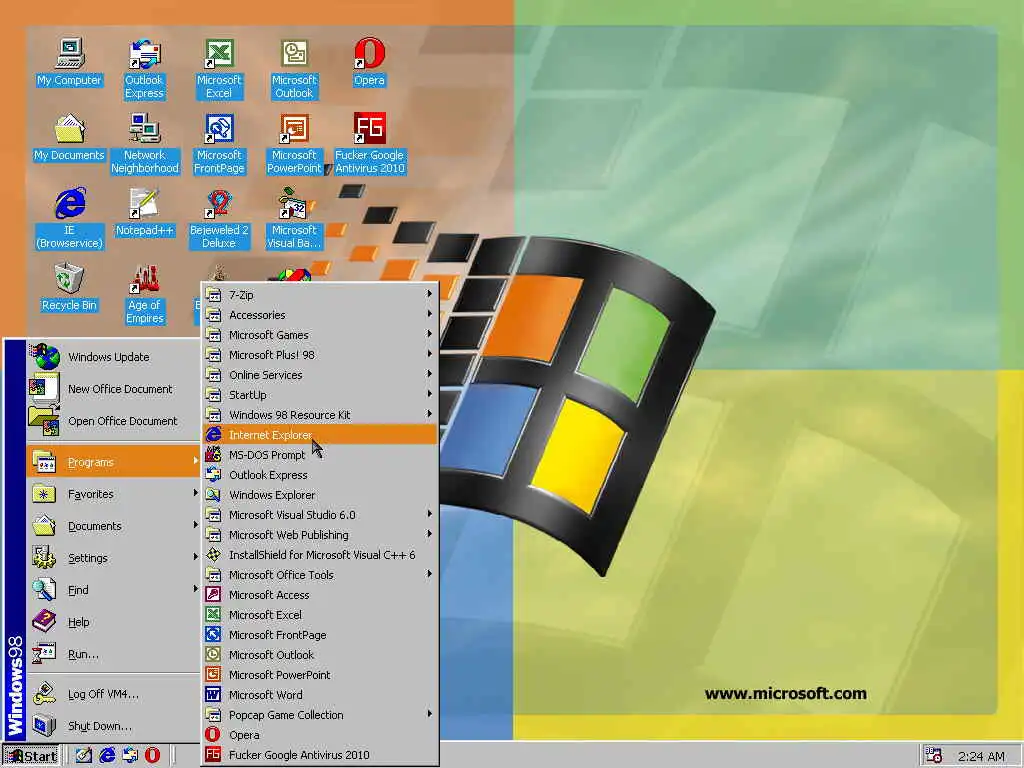Choose Open Office Document in Start menu
This screenshot has height=768, width=1024.
pyautogui.click(x=112, y=421)
